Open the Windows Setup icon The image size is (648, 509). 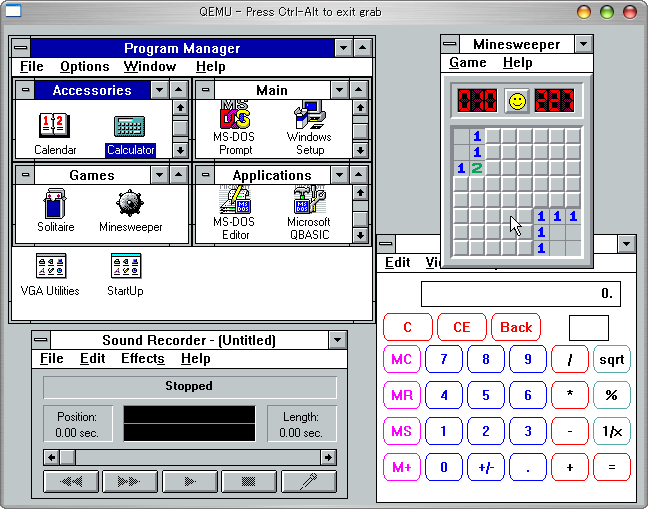(309, 128)
